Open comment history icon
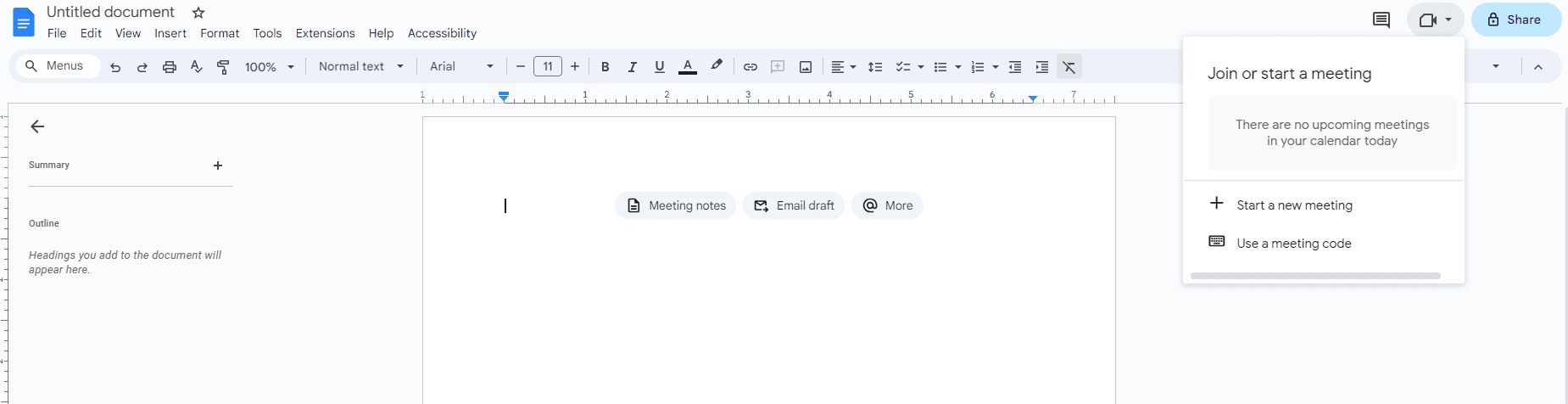1568x404 pixels. (1381, 20)
